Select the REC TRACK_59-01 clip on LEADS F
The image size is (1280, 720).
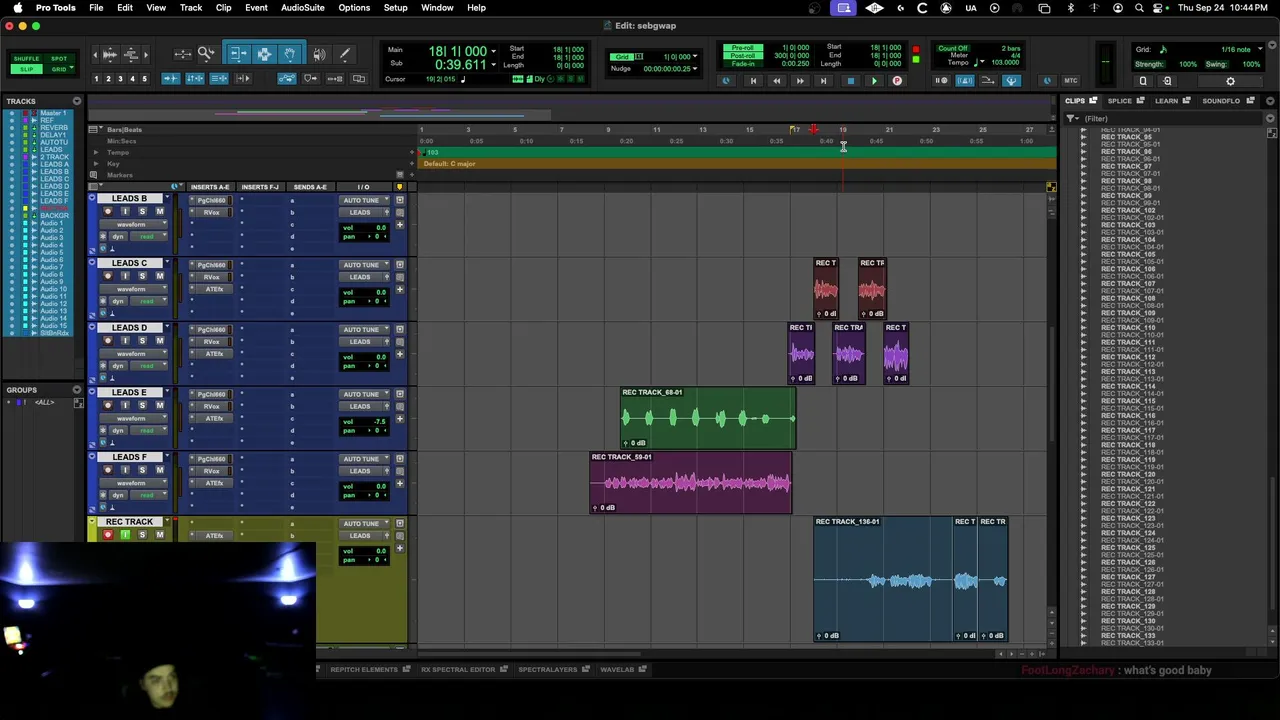pos(691,483)
